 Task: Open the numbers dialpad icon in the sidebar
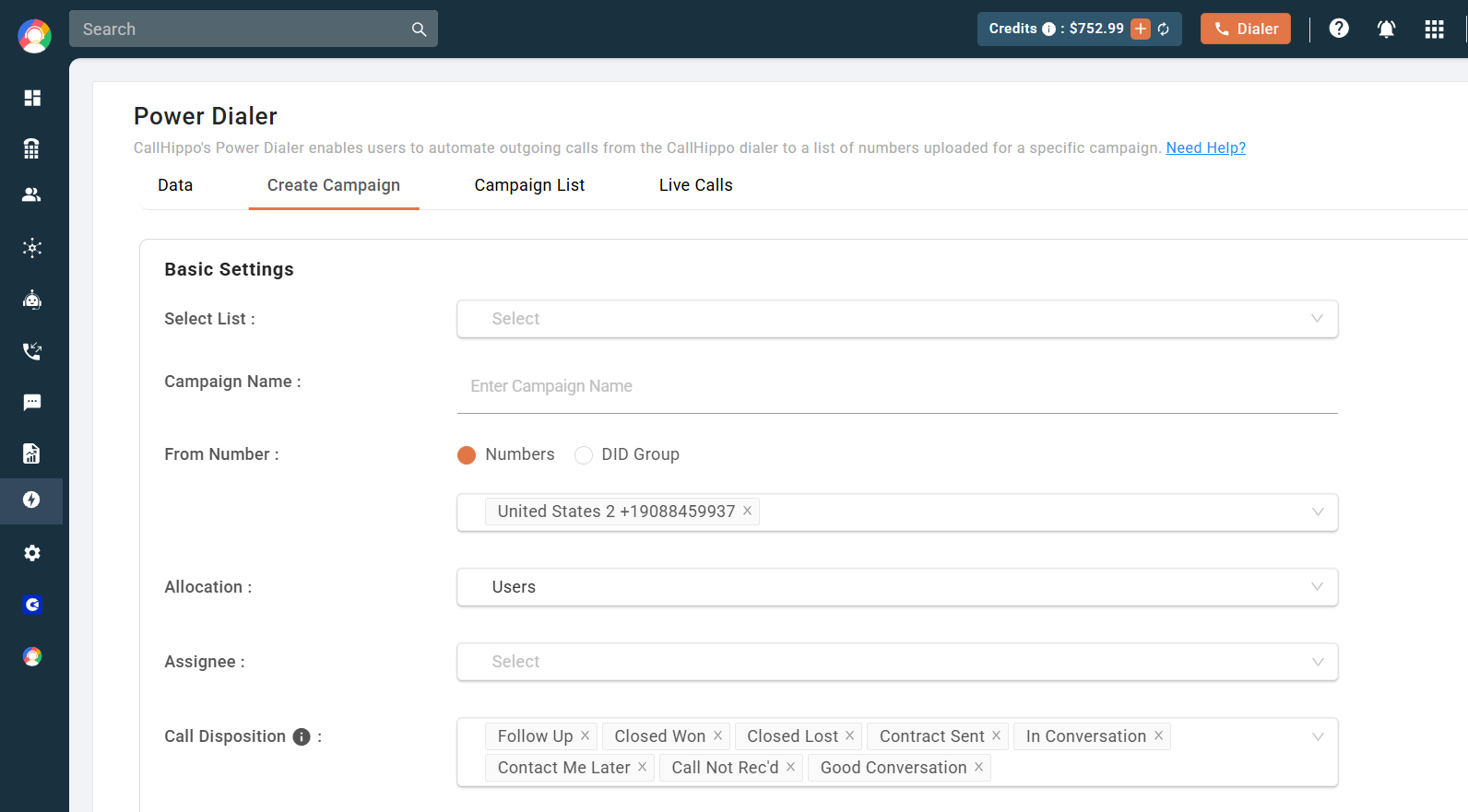32,147
